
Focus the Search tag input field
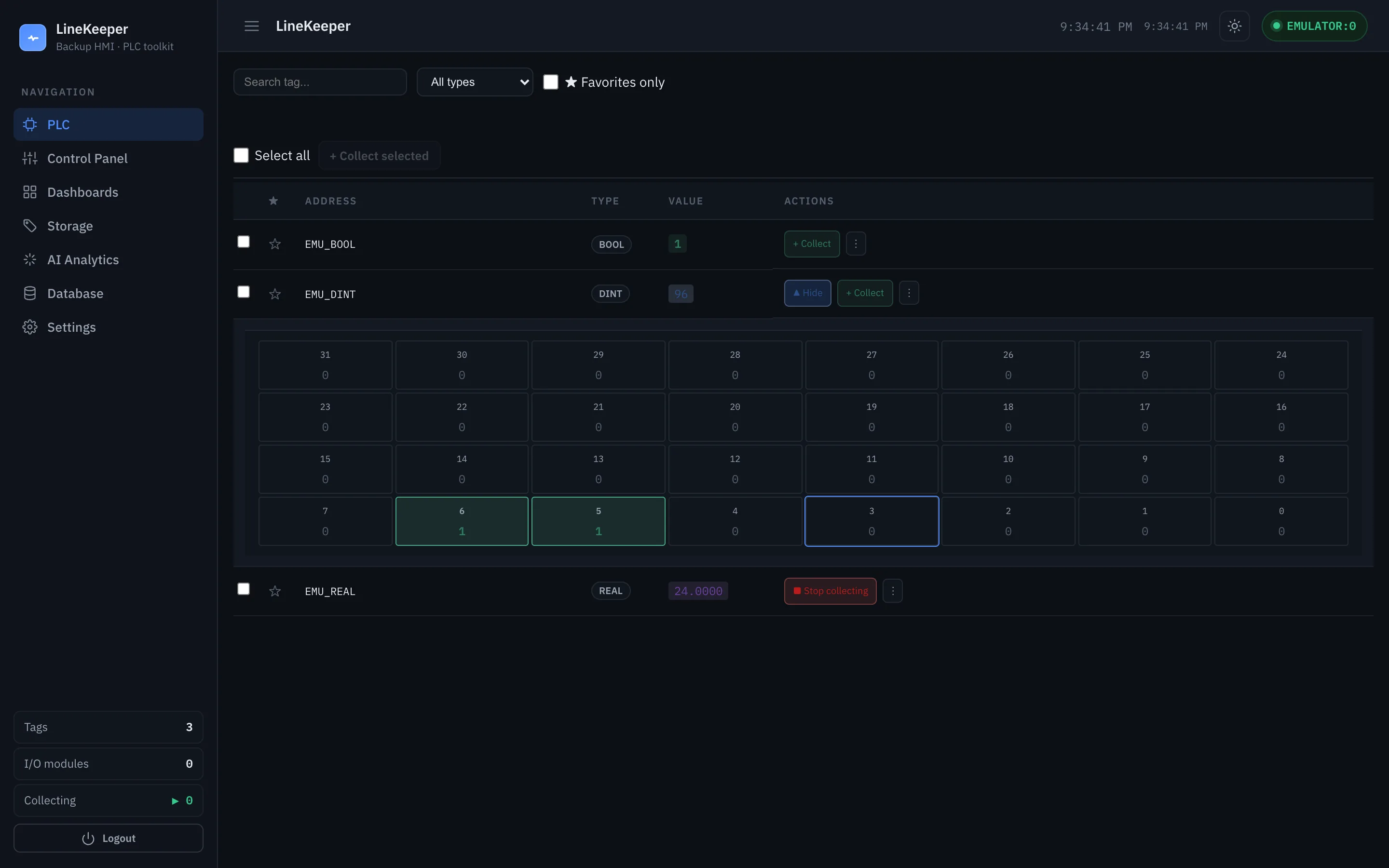[320, 82]
